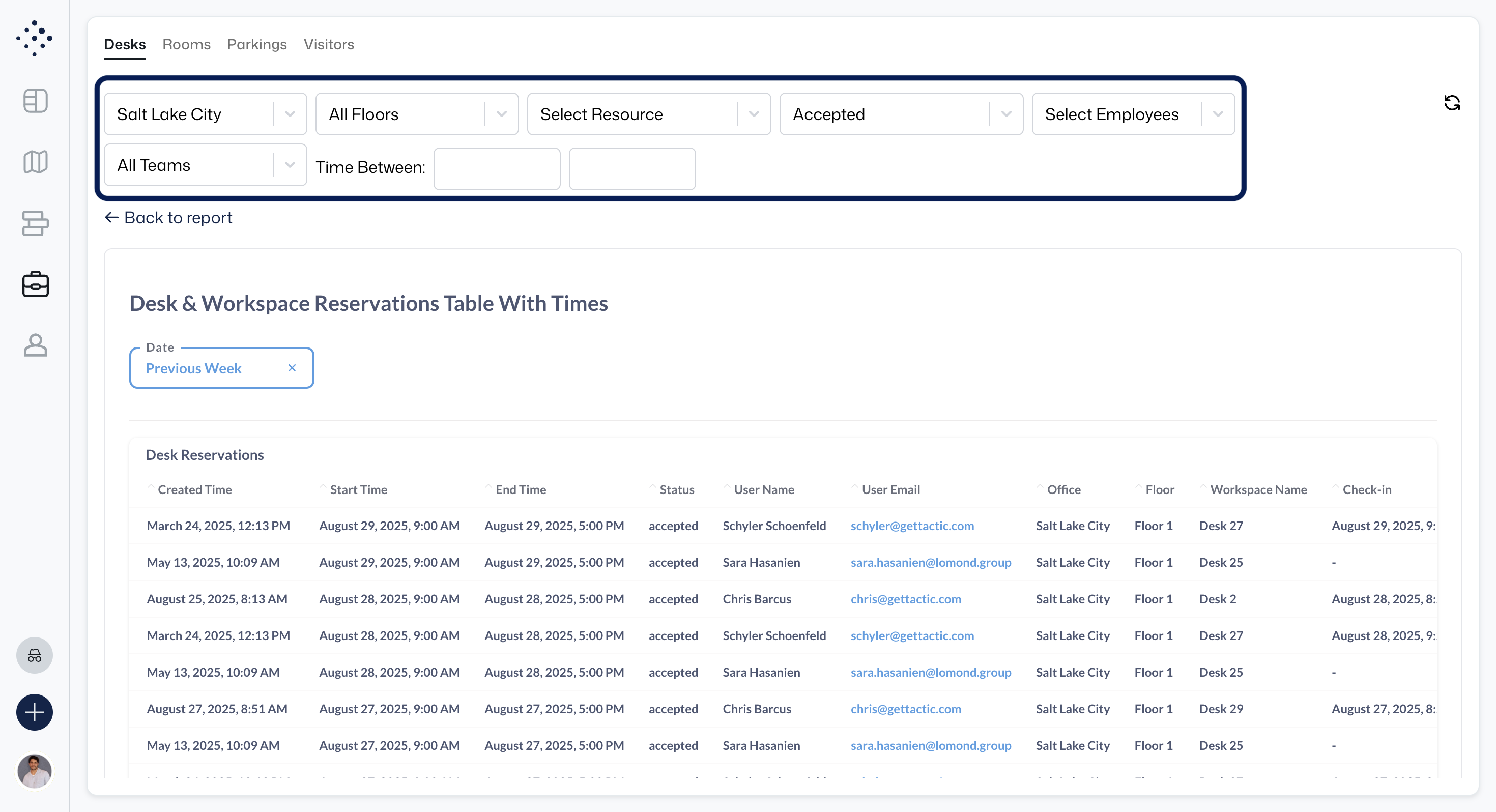Open the floor plan layout sidebar icon
Image resolution: width=1496 pixels, height=812 pixels.
36,101
